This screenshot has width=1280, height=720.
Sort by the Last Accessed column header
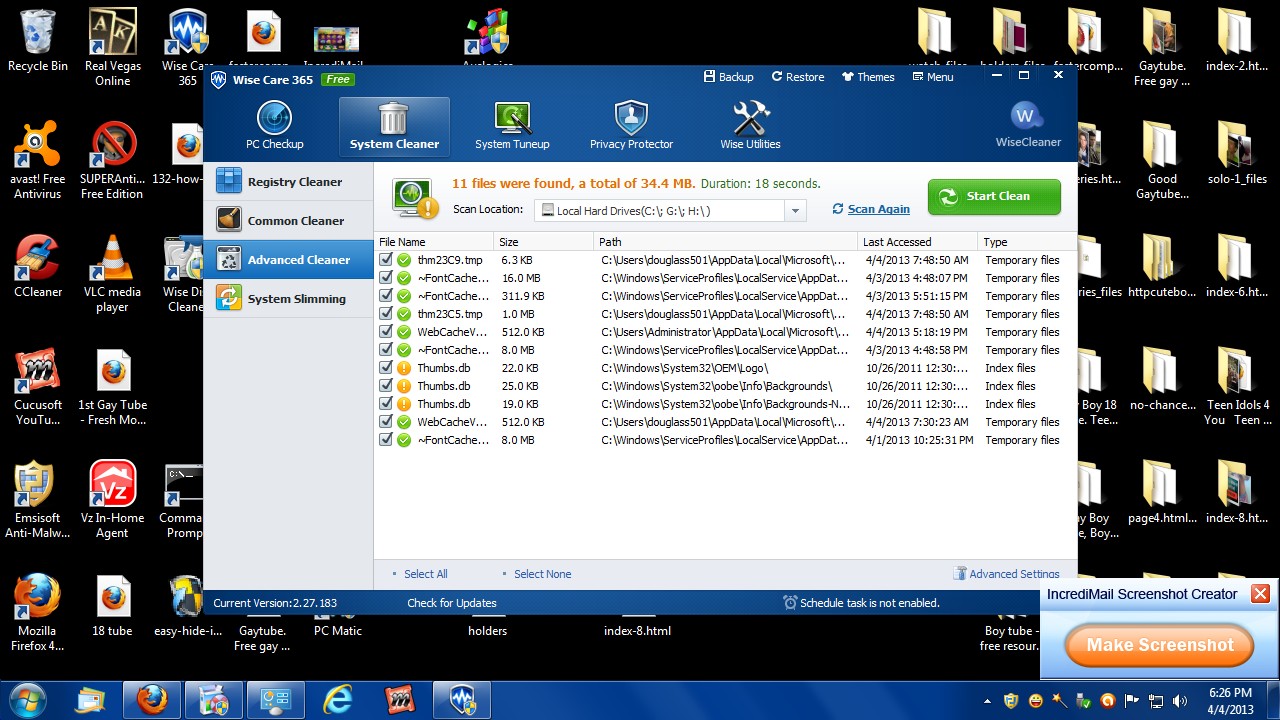click(x=918, y=242)
